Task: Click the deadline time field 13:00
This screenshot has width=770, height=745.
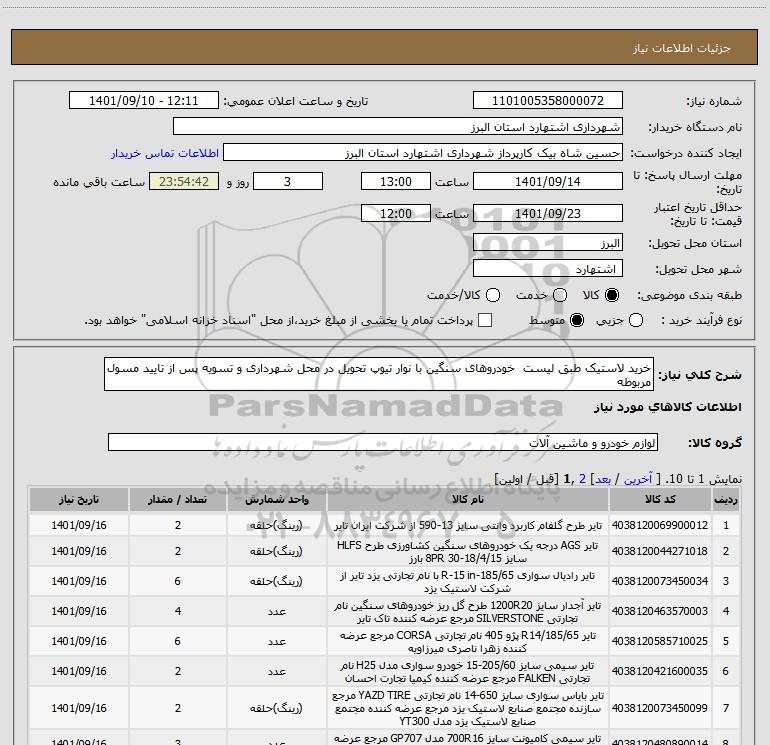Action: click(x=396, y=181)
